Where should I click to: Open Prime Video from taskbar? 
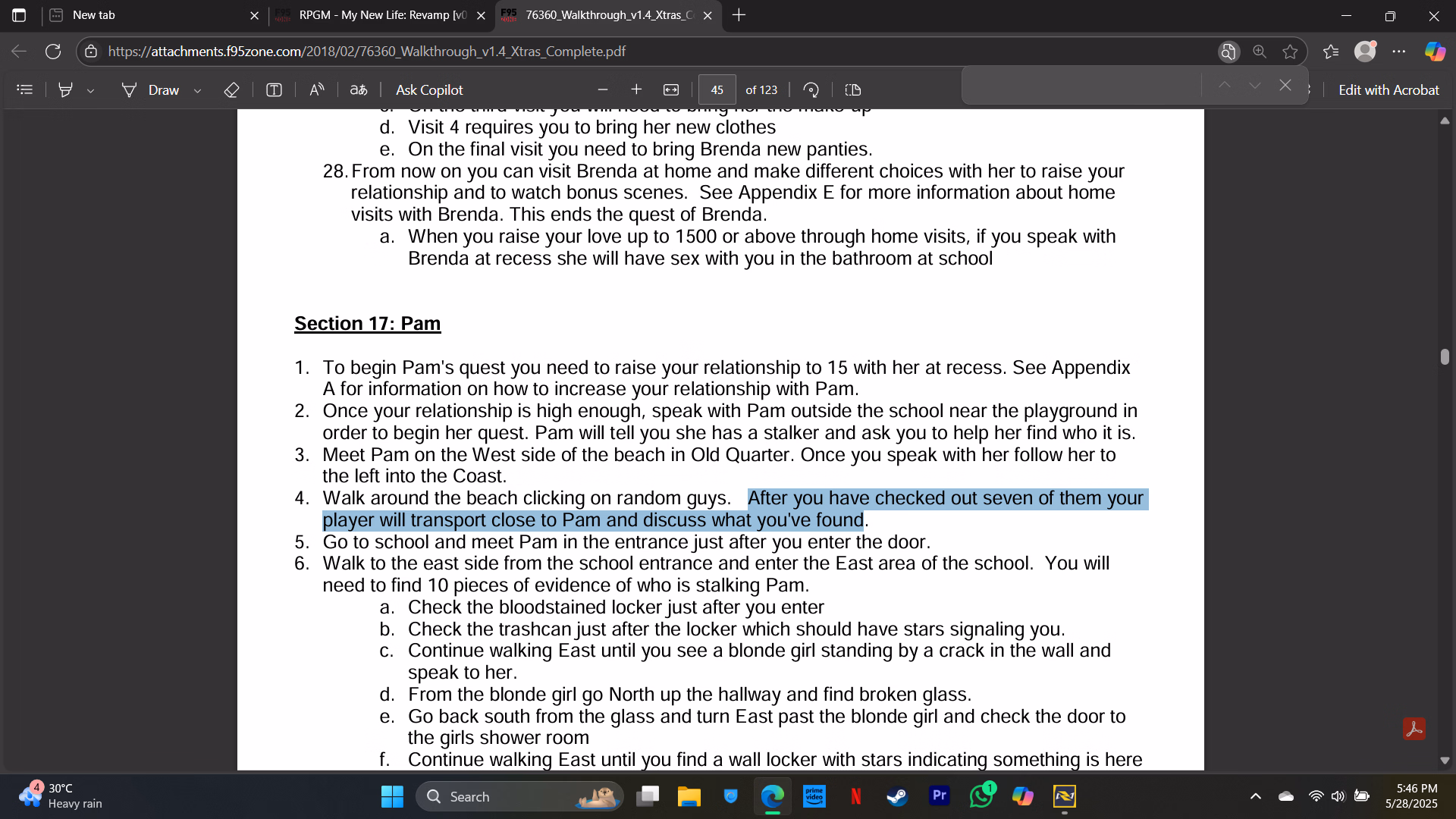click(814, 796)
